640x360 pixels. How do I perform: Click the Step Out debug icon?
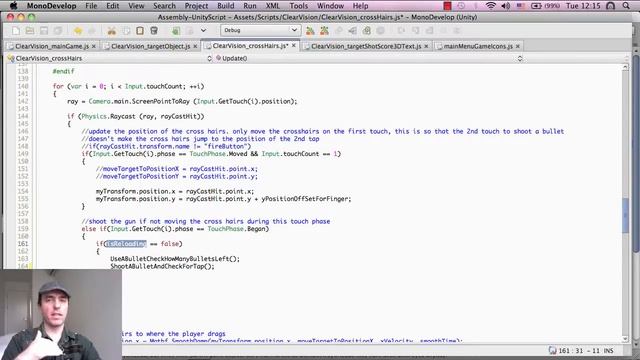(429, 31)
